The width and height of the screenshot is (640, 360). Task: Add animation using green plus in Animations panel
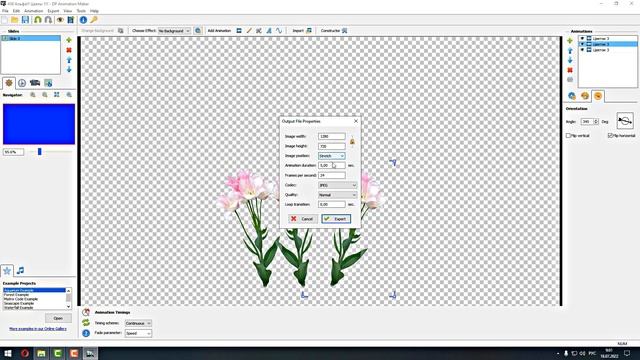coord(570,40)
